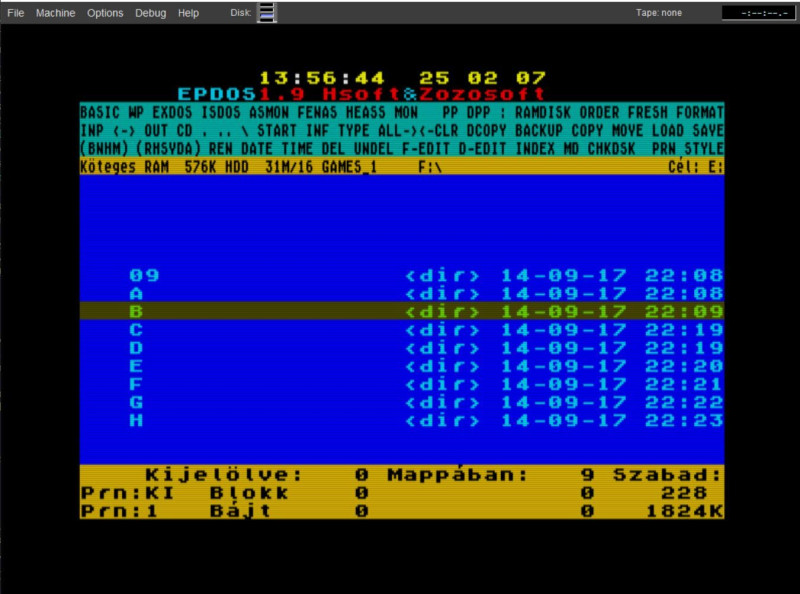Click the D-EDIT command
Screen dimensions: 800x594
(x=482, y=149)
